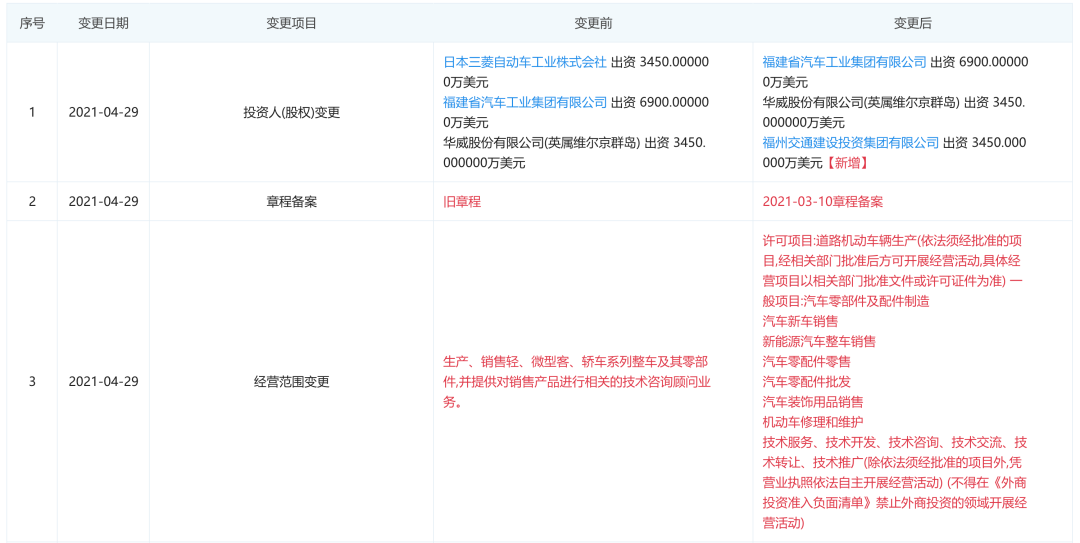
Task: Click the 2021-03-10章程备案 text
Action: pos(822,202)
